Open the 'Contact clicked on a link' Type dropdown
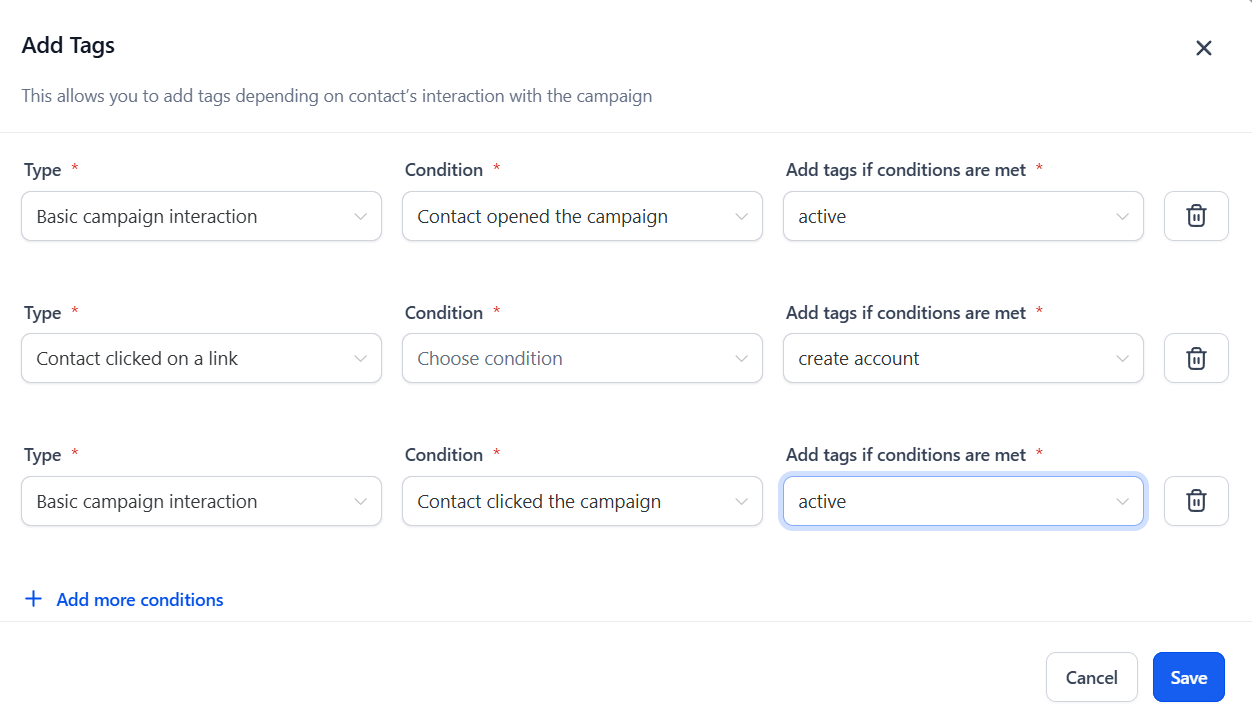Viewport: 1252px width, 726px height. (201, 358)
